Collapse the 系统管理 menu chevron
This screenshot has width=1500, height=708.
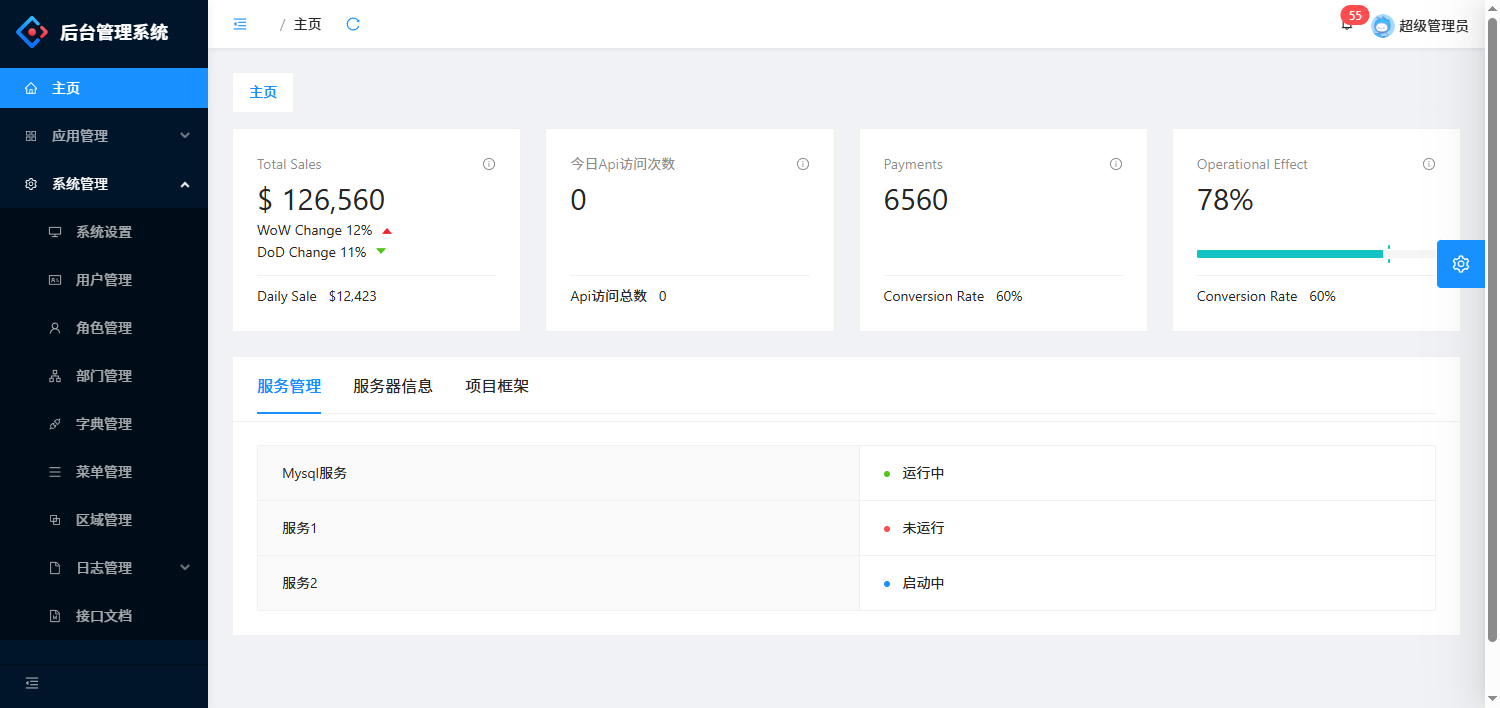[x=184, y=183]
